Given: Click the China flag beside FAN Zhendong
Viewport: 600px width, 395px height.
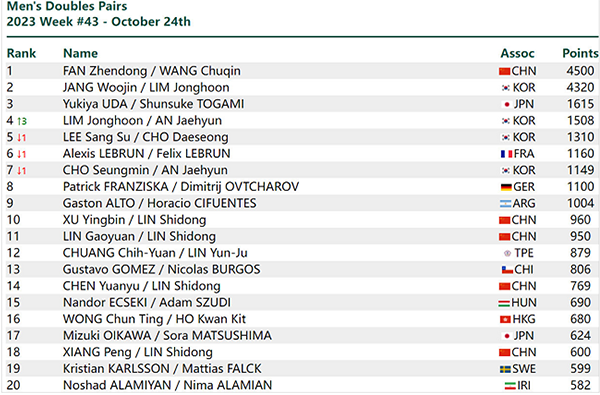Looking at the screenshot, I should [505, 72].
